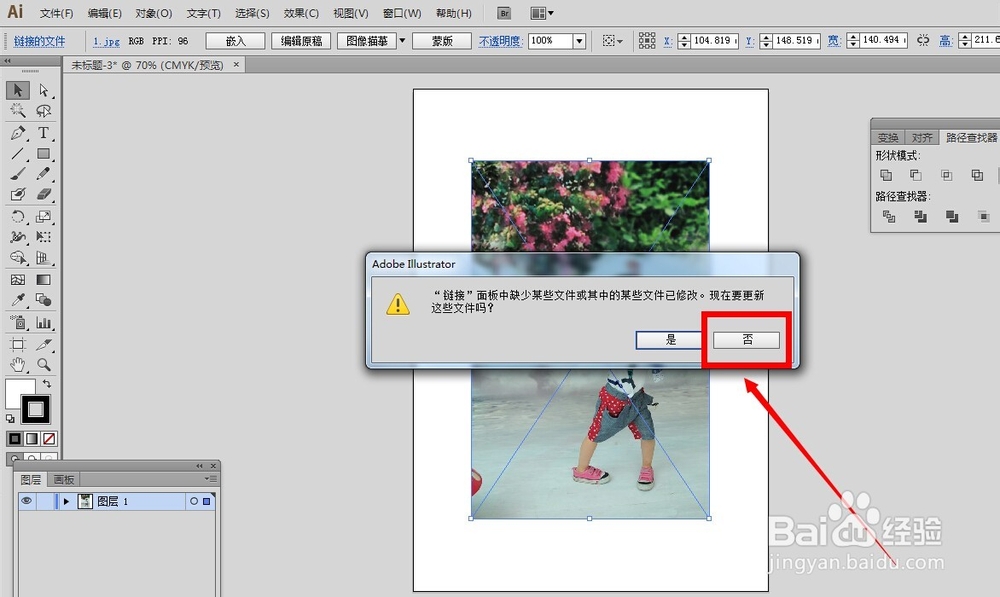Image resolution: width=1000 pixels, height=597 pixels.
Task: Select the Direct Selection tool
Action: point(43,91)
